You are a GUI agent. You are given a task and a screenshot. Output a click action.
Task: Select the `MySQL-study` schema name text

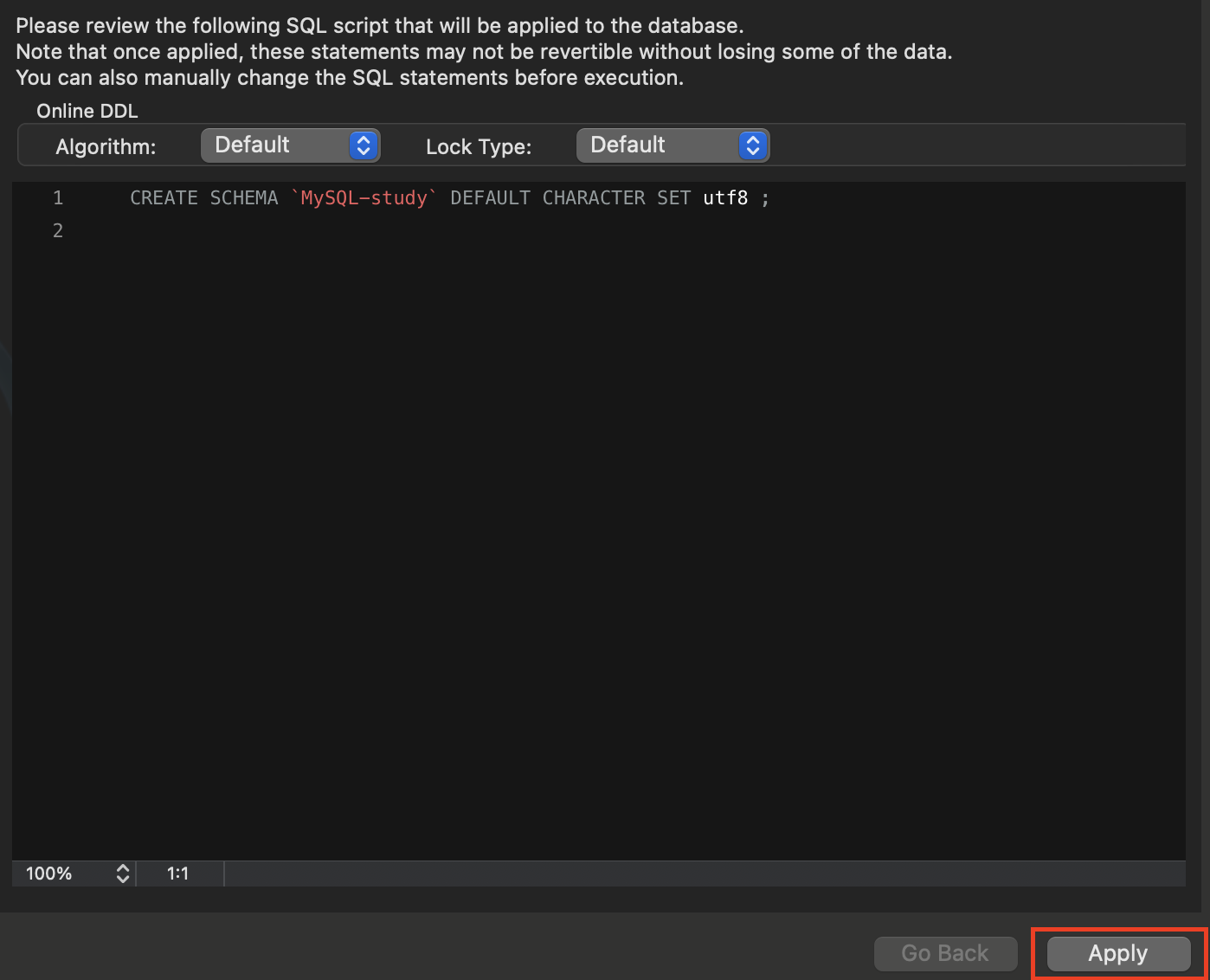click(364, 198)
